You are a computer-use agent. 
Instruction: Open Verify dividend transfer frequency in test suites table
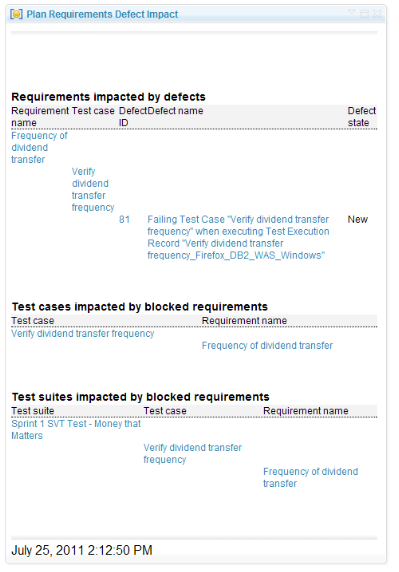tap(193, 453)
